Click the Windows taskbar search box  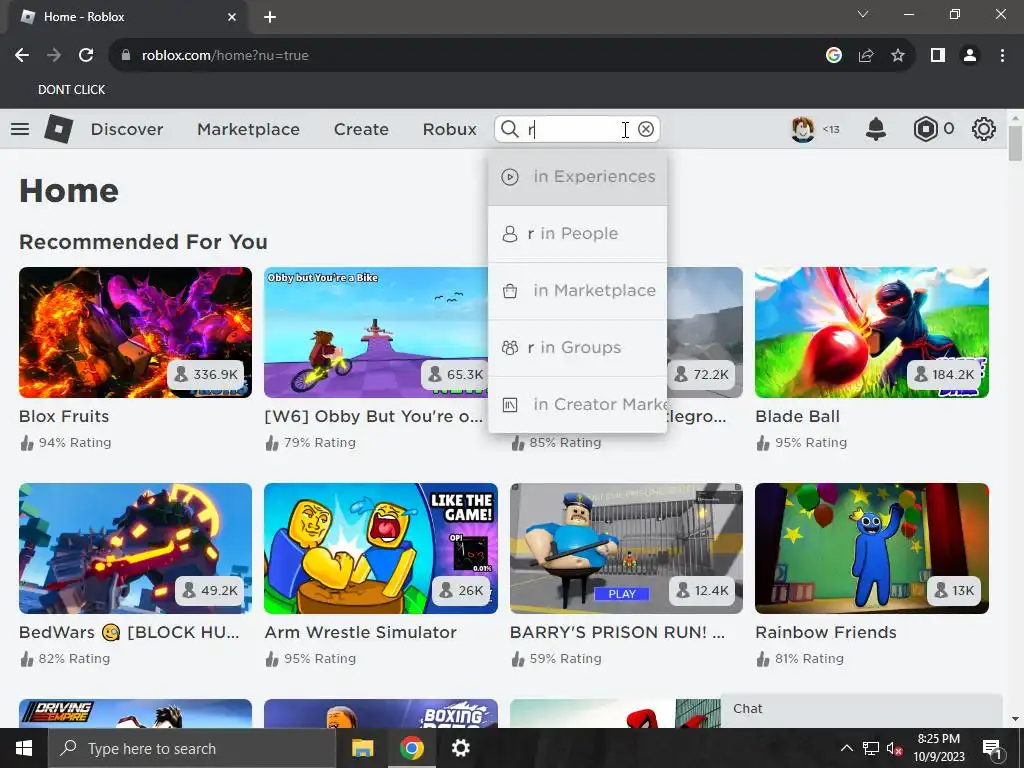(191, 748)
